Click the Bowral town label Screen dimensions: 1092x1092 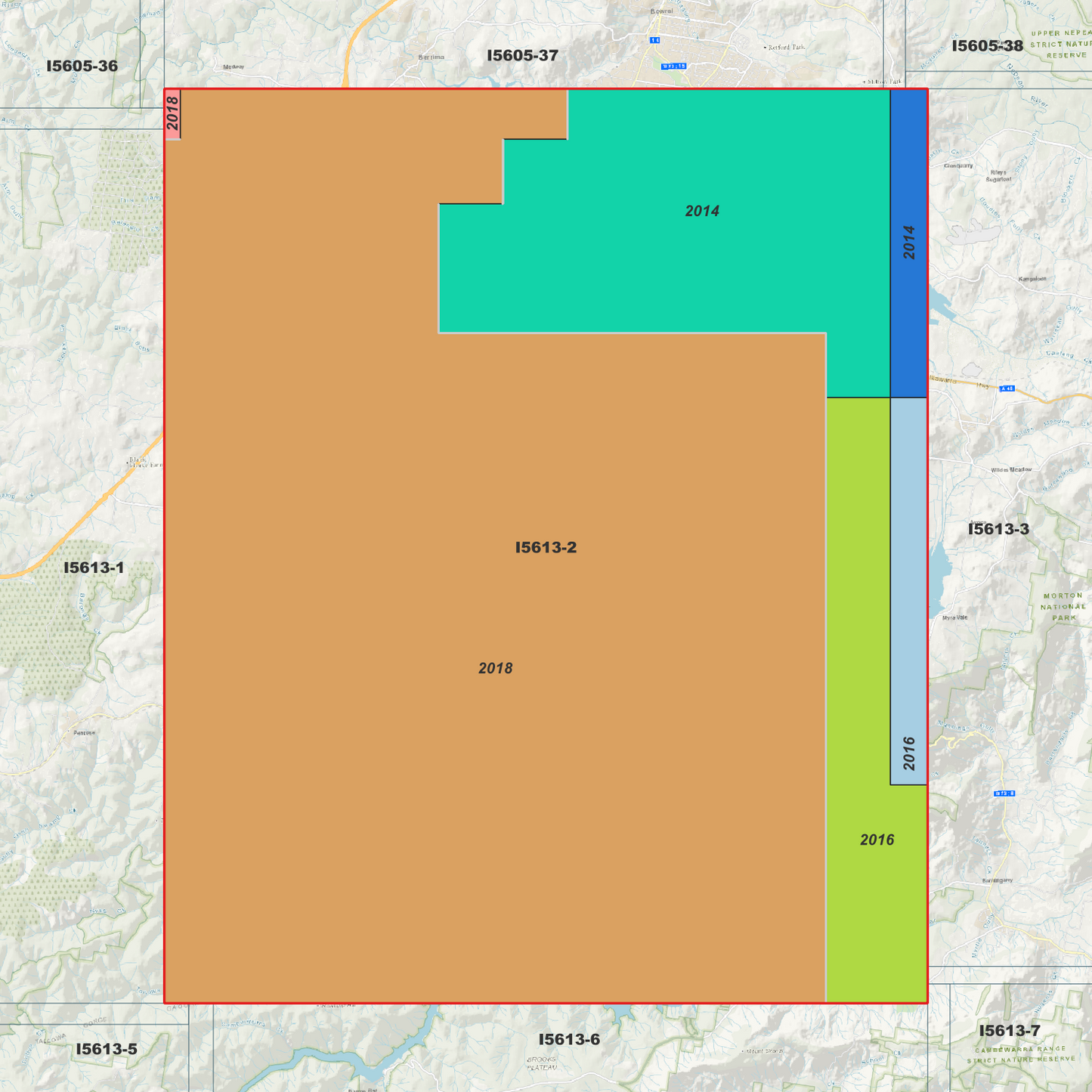point(662,11)
